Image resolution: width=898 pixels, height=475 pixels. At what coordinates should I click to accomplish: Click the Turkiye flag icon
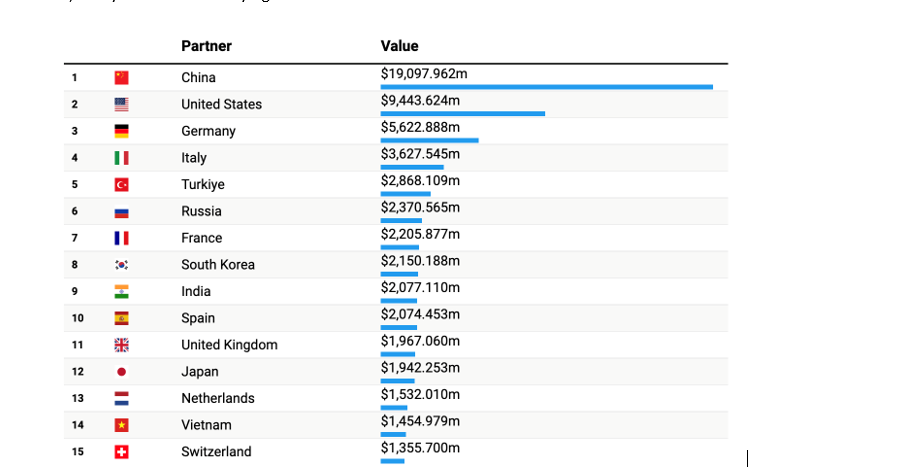tap(121, 185)
